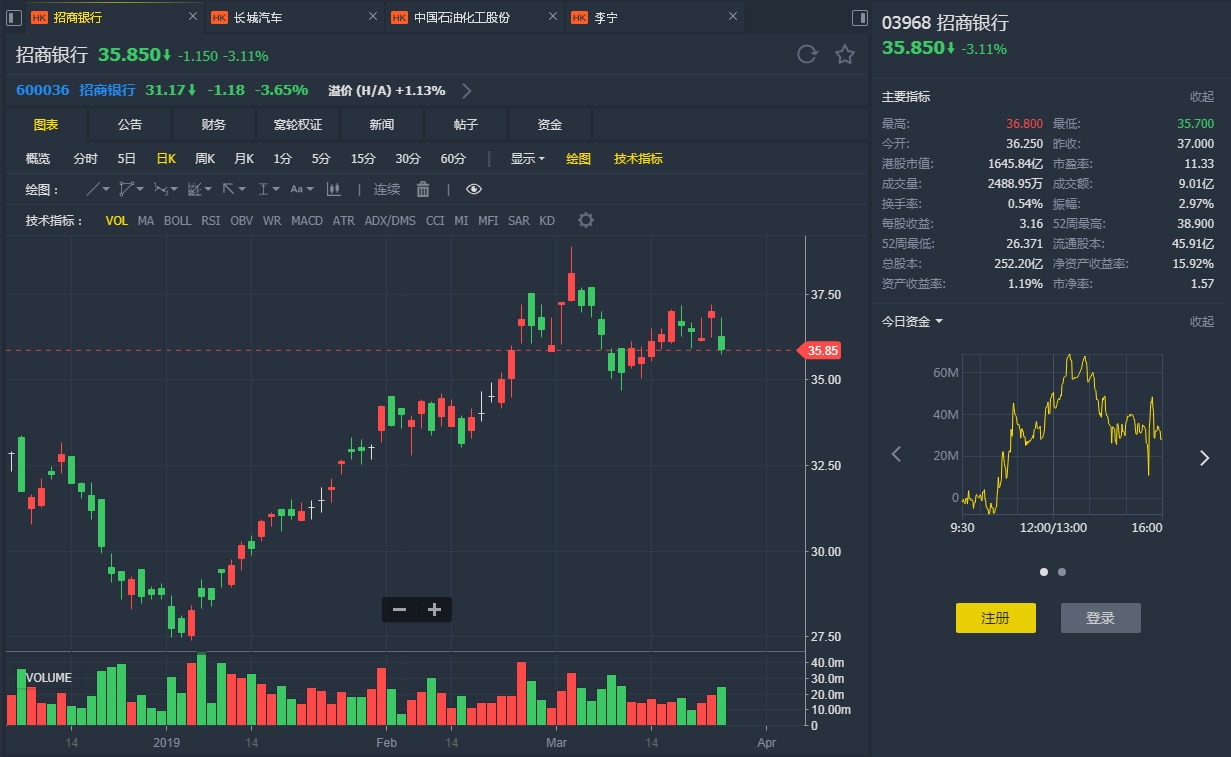The image size is (1231, 757).
Task: Open the arrow tool dropdown arrow
Action: (x=242, y=189)
